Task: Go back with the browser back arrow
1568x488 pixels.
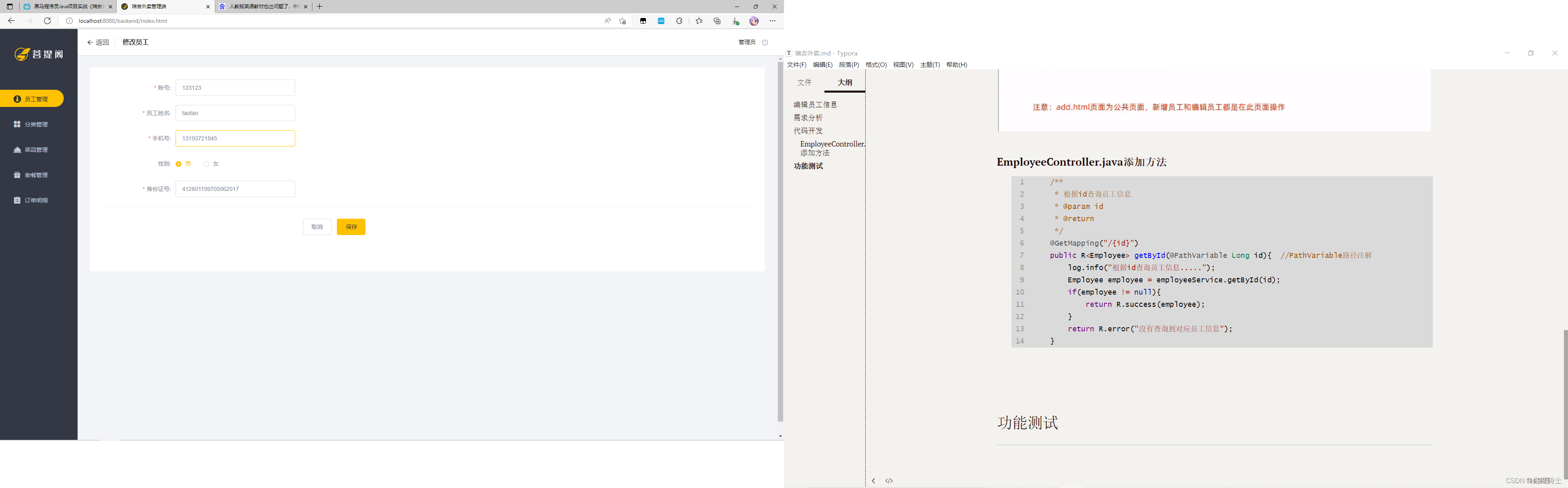Action: [x=11, y=21]
